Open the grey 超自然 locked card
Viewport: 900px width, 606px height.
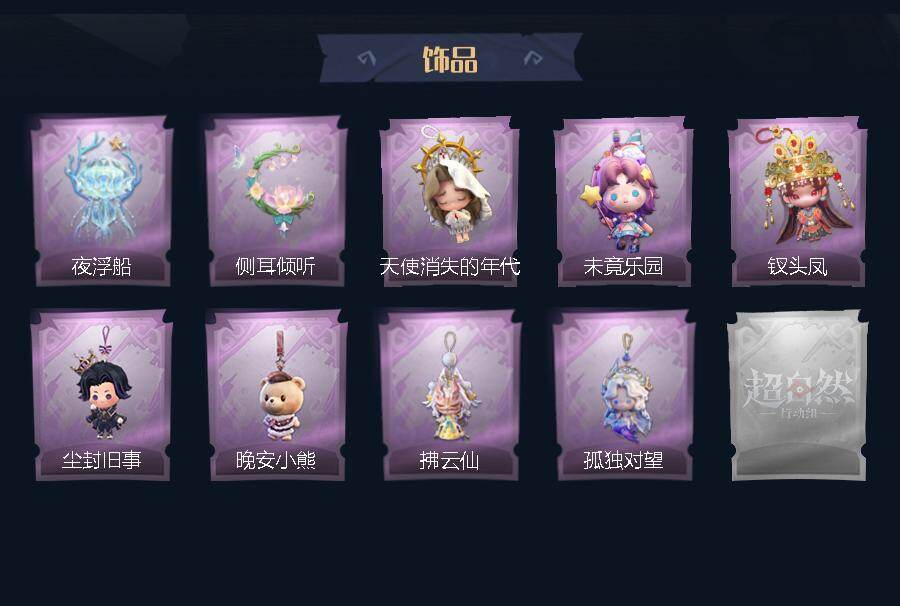click(x=798, y=395)
